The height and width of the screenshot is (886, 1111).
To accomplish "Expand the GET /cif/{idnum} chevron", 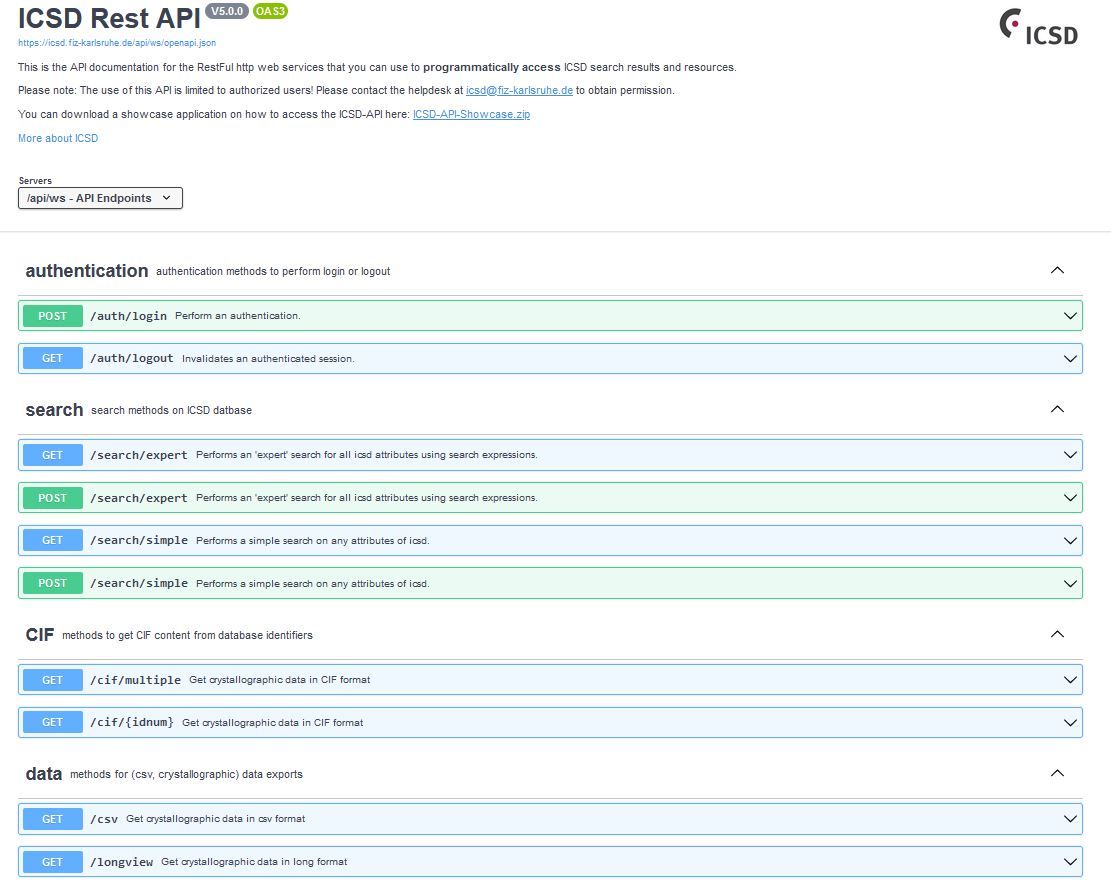I will click(x=1070, y=723).
